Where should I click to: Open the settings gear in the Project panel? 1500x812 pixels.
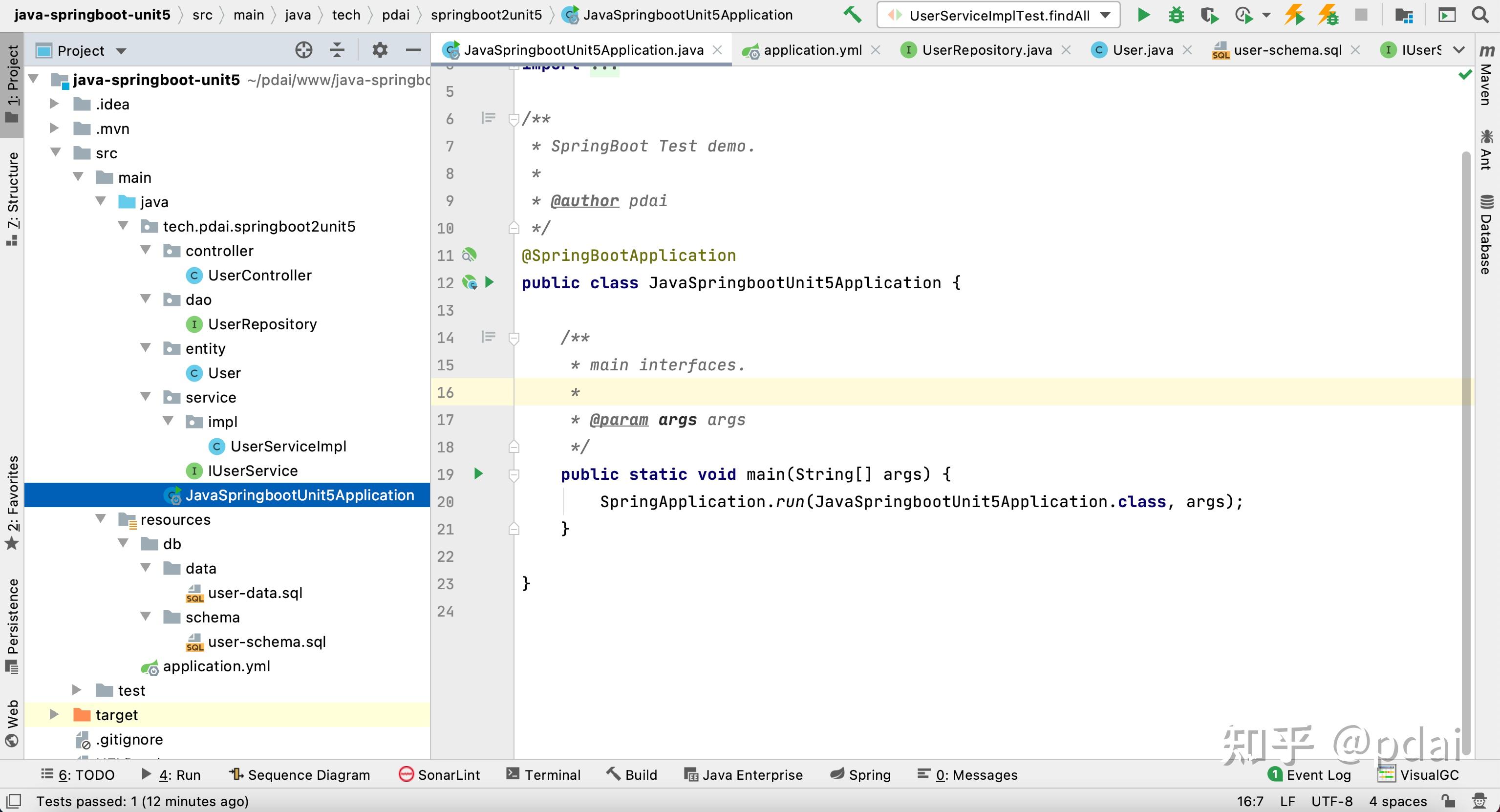point(379,50)
